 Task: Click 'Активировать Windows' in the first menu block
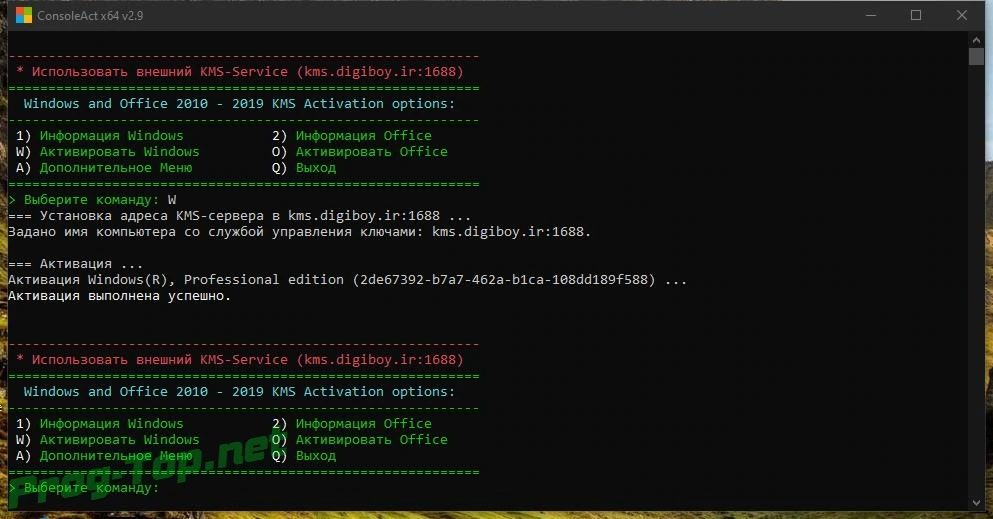pos(120,152)
